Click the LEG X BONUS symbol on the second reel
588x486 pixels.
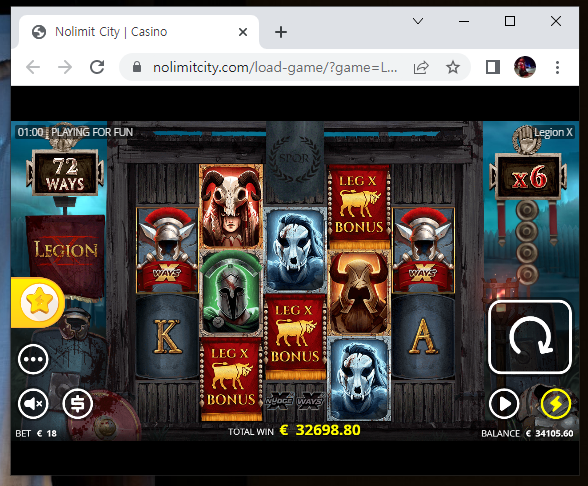pyautogui.click(x=231, y=379)
